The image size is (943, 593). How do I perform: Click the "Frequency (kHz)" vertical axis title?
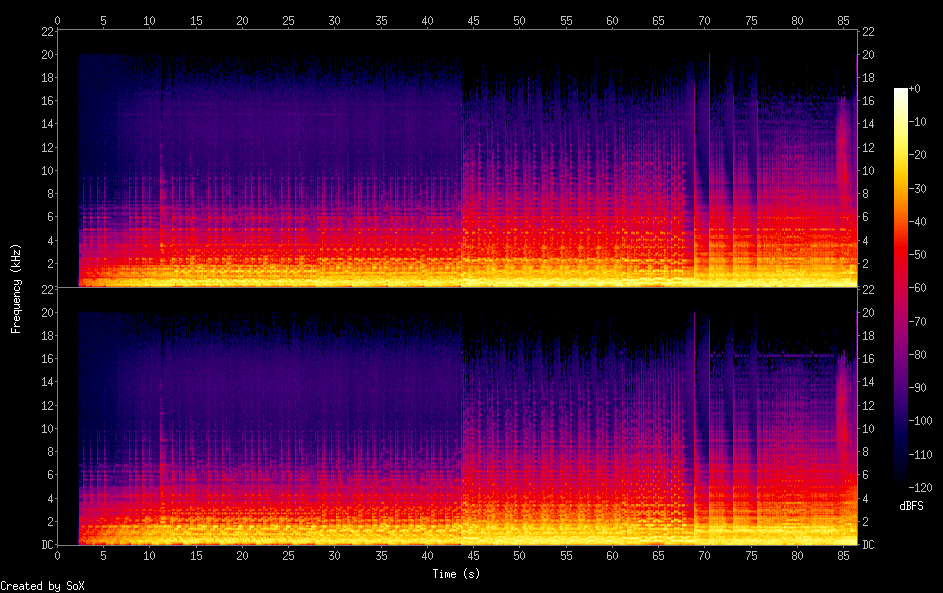[16, 288]
